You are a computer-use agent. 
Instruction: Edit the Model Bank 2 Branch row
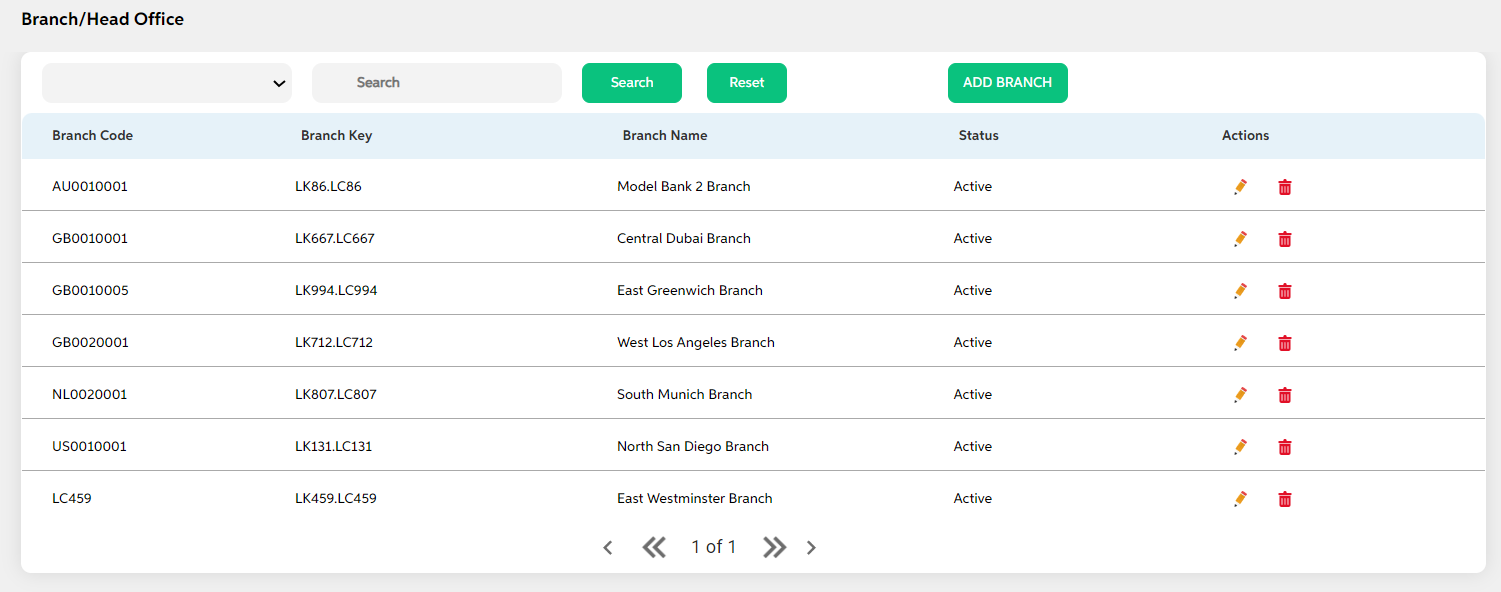click(x=1241, y=187)
